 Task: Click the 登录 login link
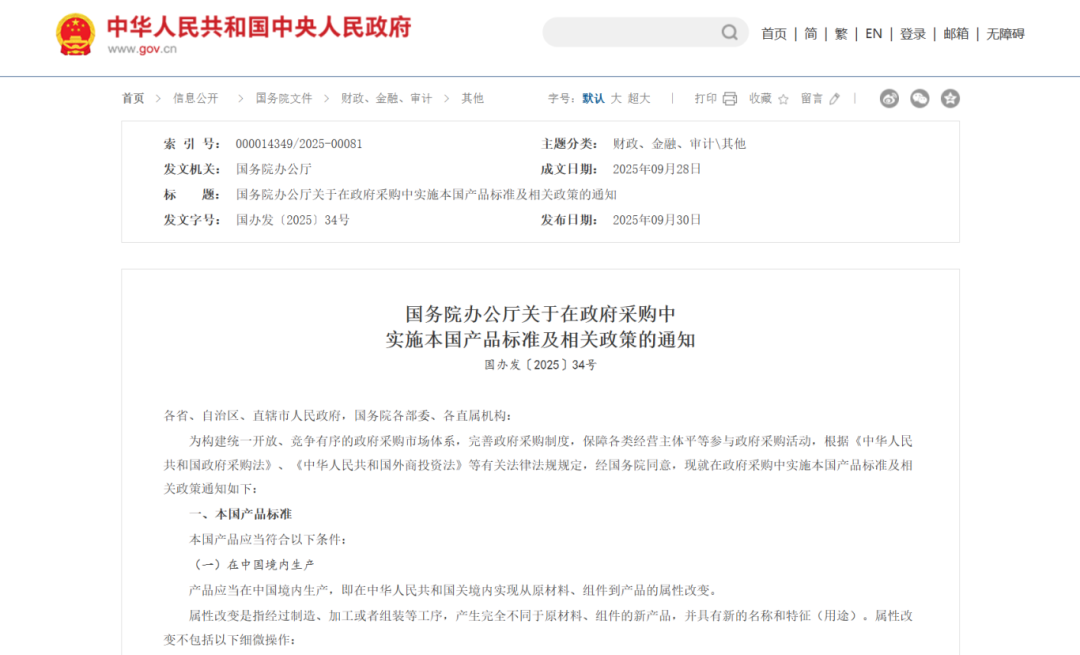[912, 32]
